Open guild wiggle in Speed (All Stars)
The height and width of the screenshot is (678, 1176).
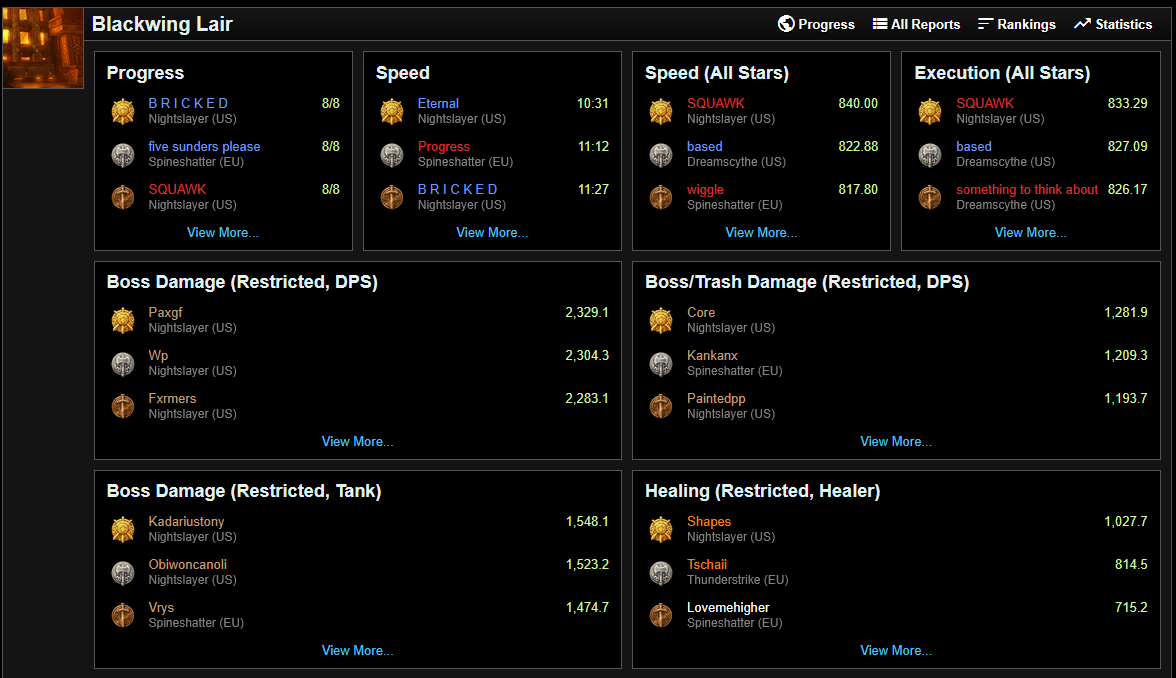705,190
